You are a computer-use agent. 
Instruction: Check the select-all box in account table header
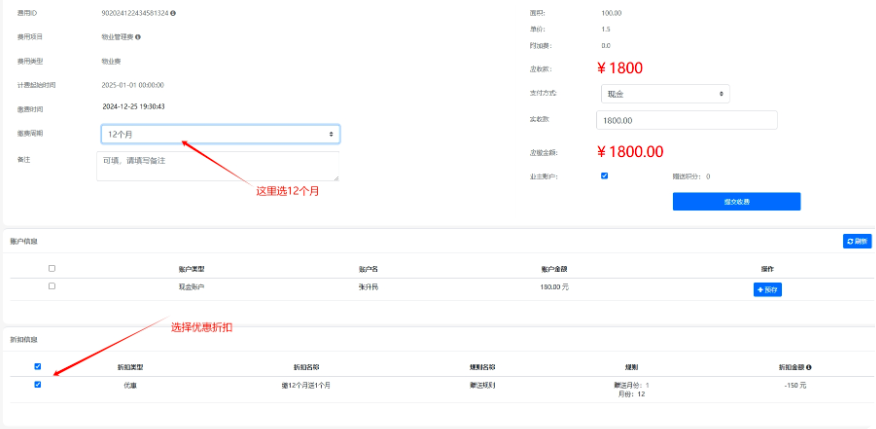pos(52,268)
